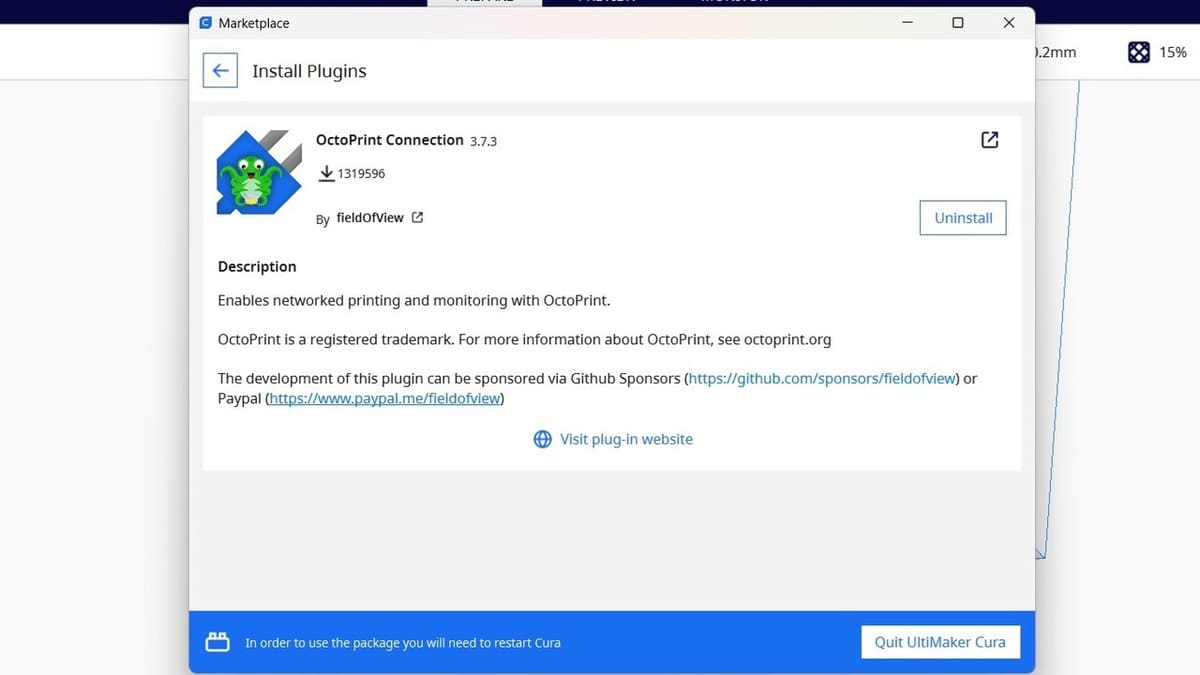Click the OctoPrint Connection plugin title
Viewport: 1200px width, 675px height.
[390, 140]
